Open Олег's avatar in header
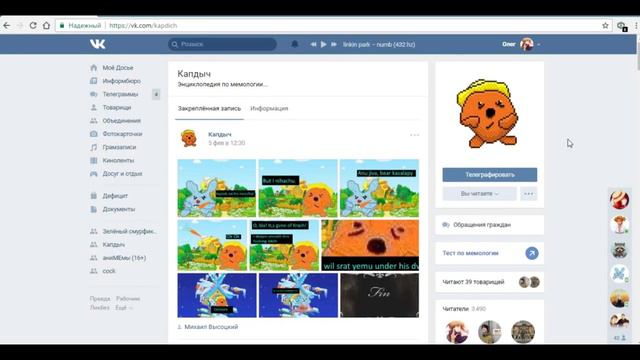 click(x=527, y=44)
